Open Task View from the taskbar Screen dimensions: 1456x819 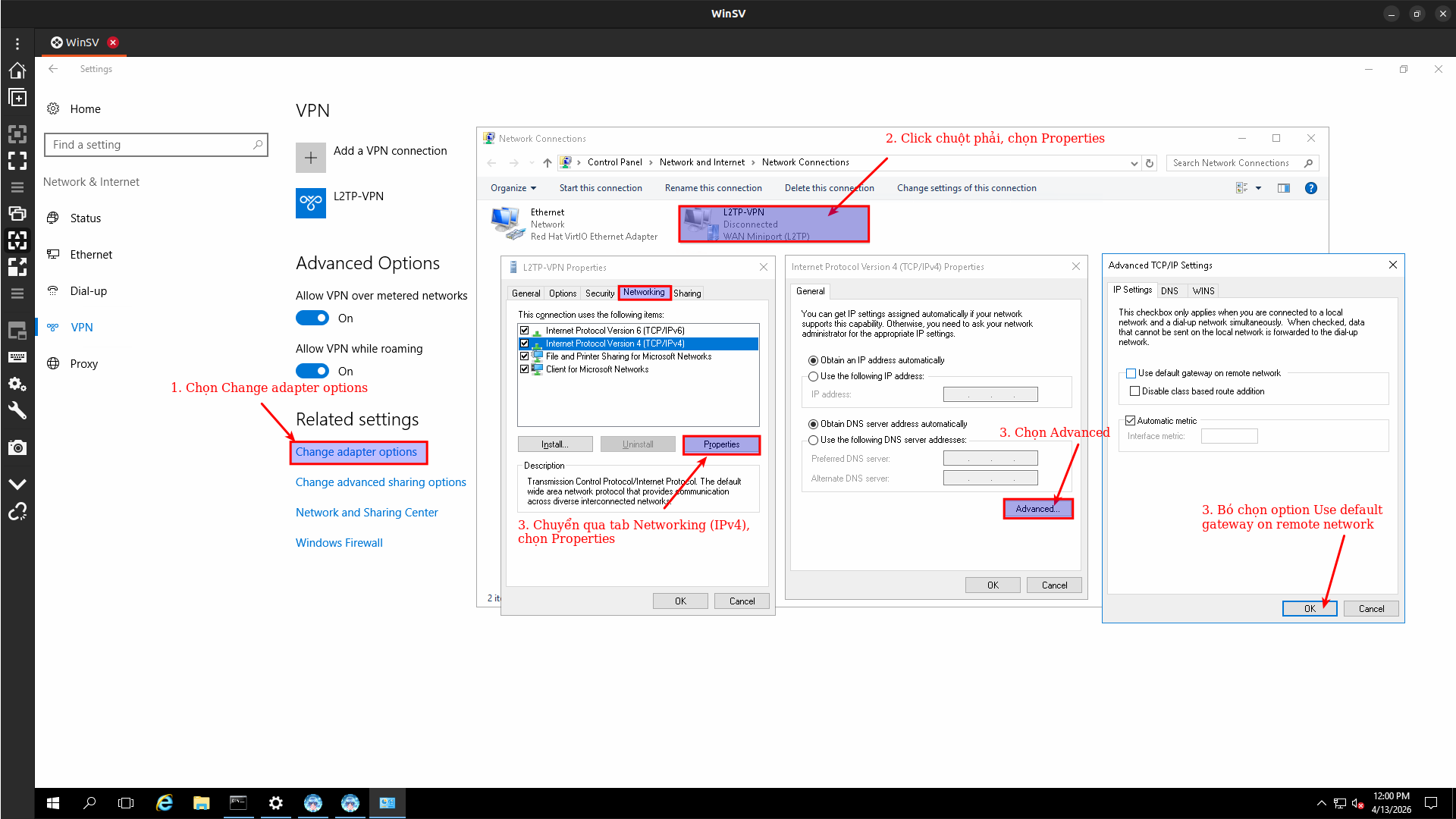tap(126, 803)
